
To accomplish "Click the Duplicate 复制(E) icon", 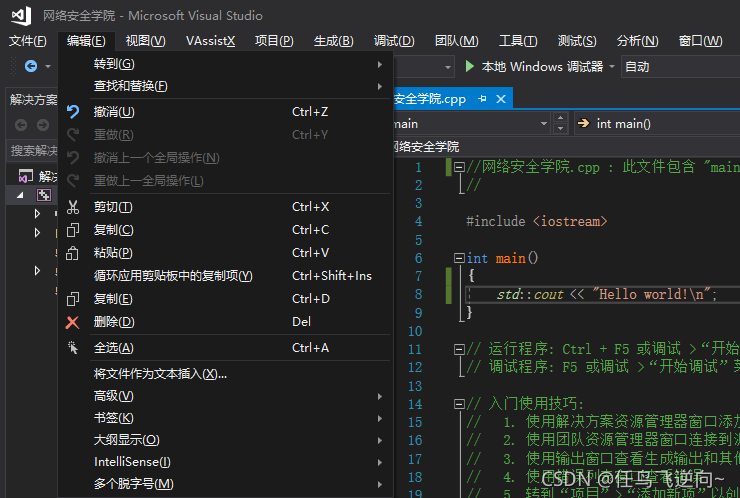I will 73,299.
